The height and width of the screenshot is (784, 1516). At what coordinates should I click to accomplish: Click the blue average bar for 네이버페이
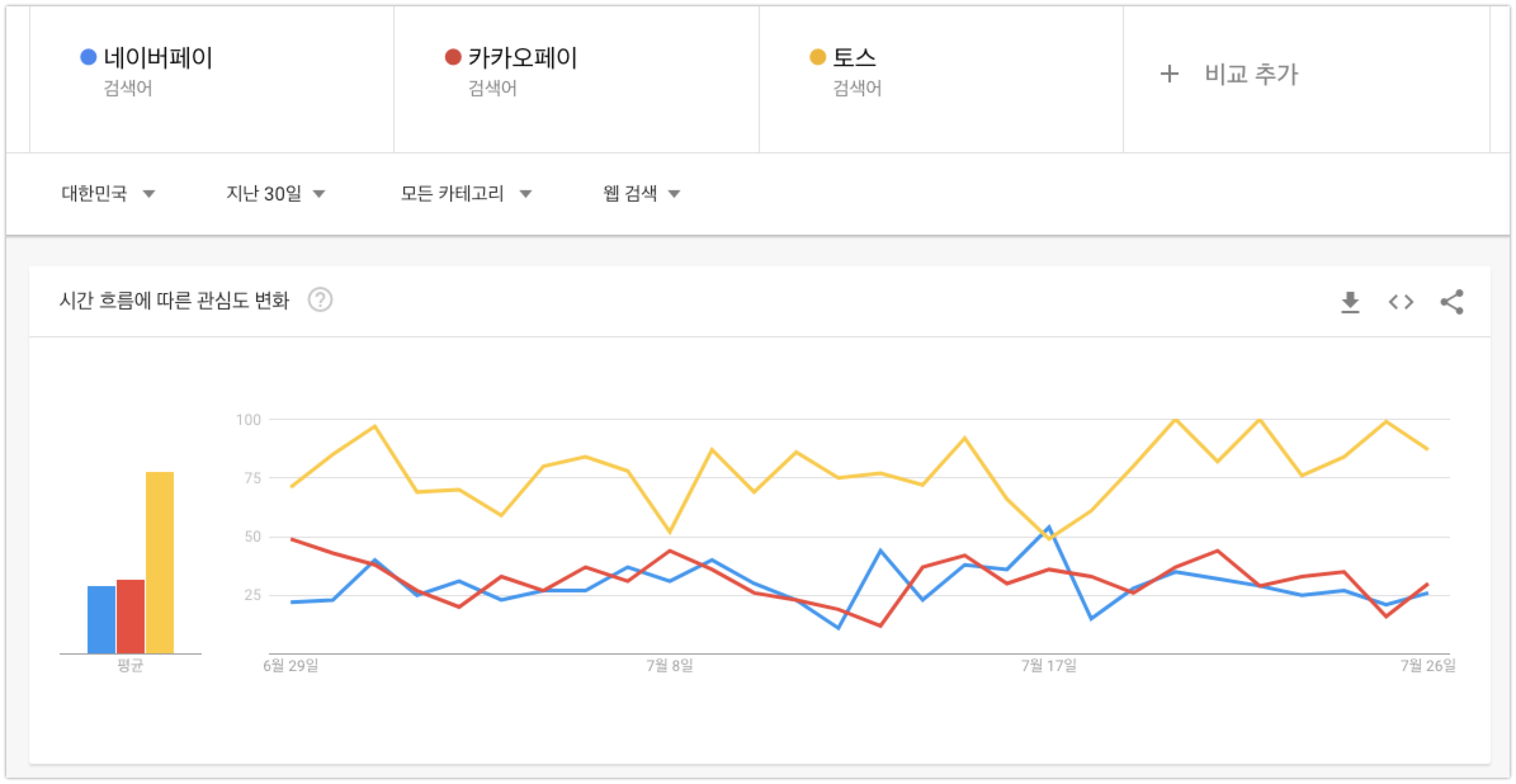101,620
